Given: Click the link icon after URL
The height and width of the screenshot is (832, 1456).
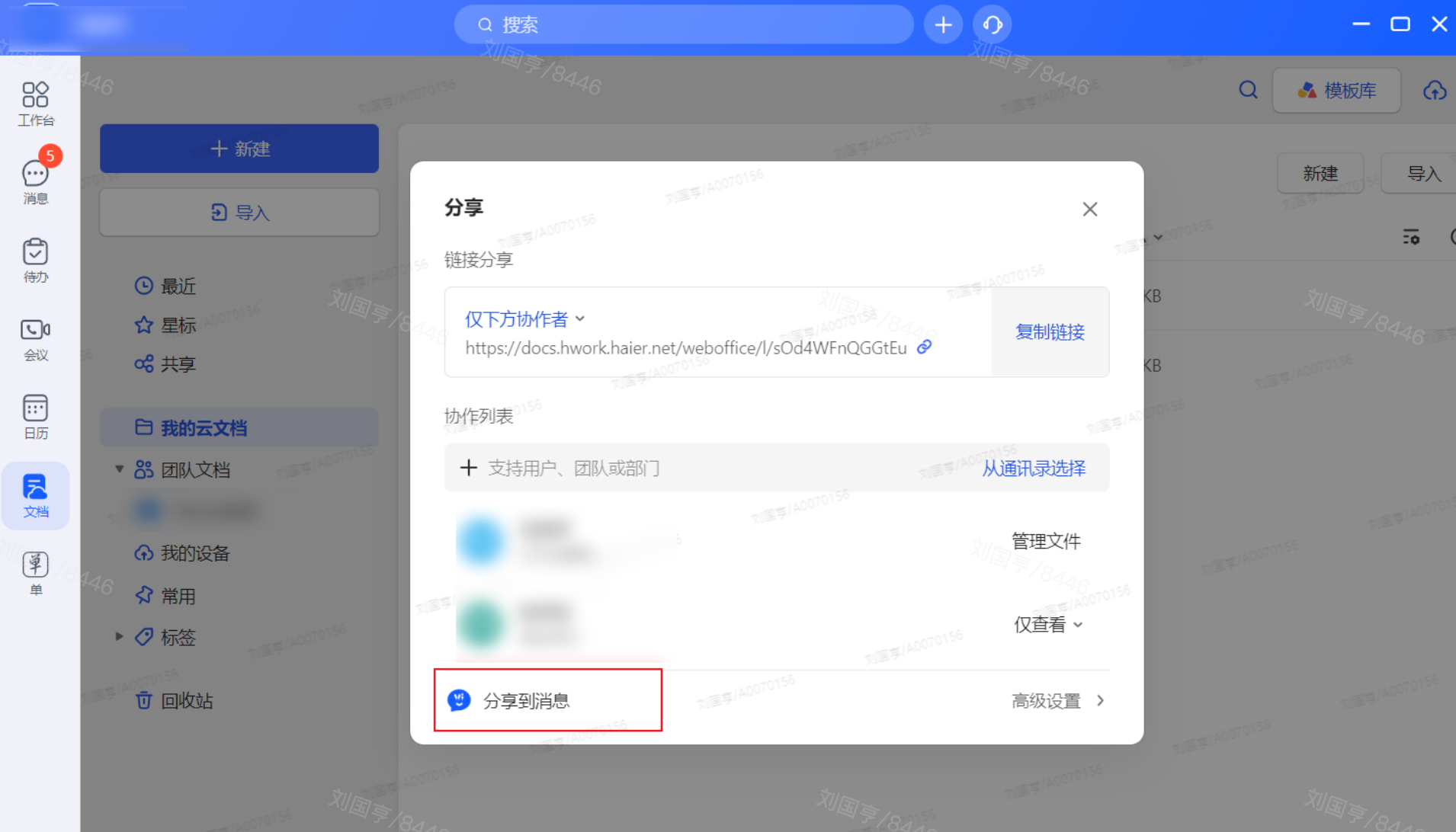Looking at the screenshot, I should click(x=924, y=347).
